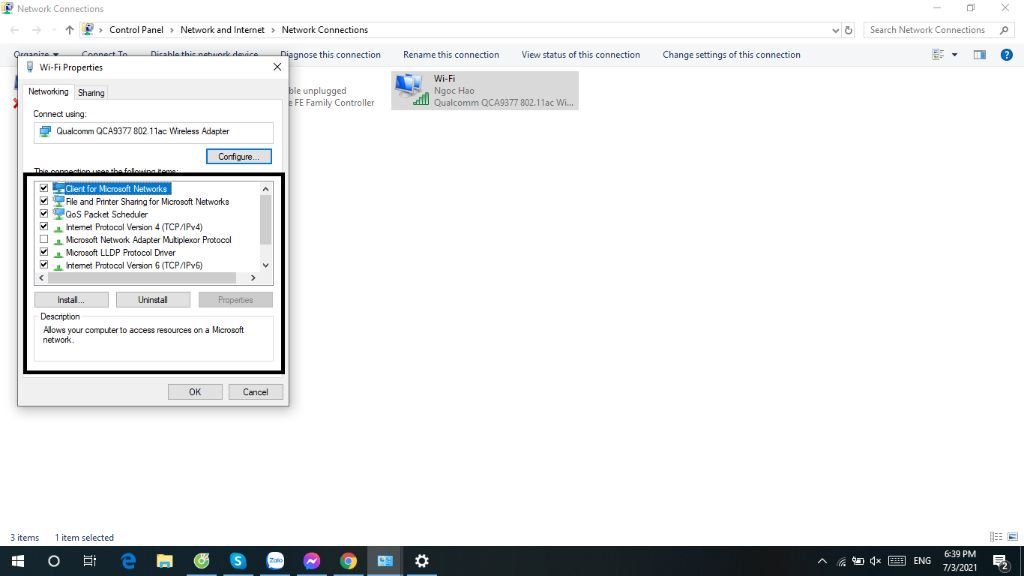Viewport: 1024px width, 576px height.
Task: Refresh the Network Connections view
Action: click(848, 30)
